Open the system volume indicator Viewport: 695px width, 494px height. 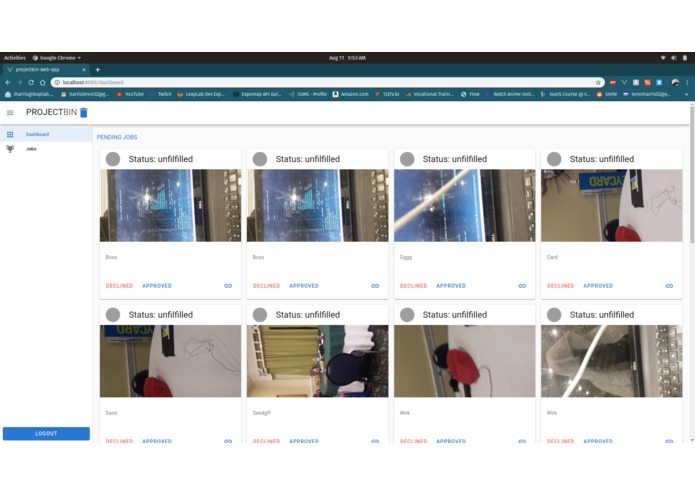point(674,58)
